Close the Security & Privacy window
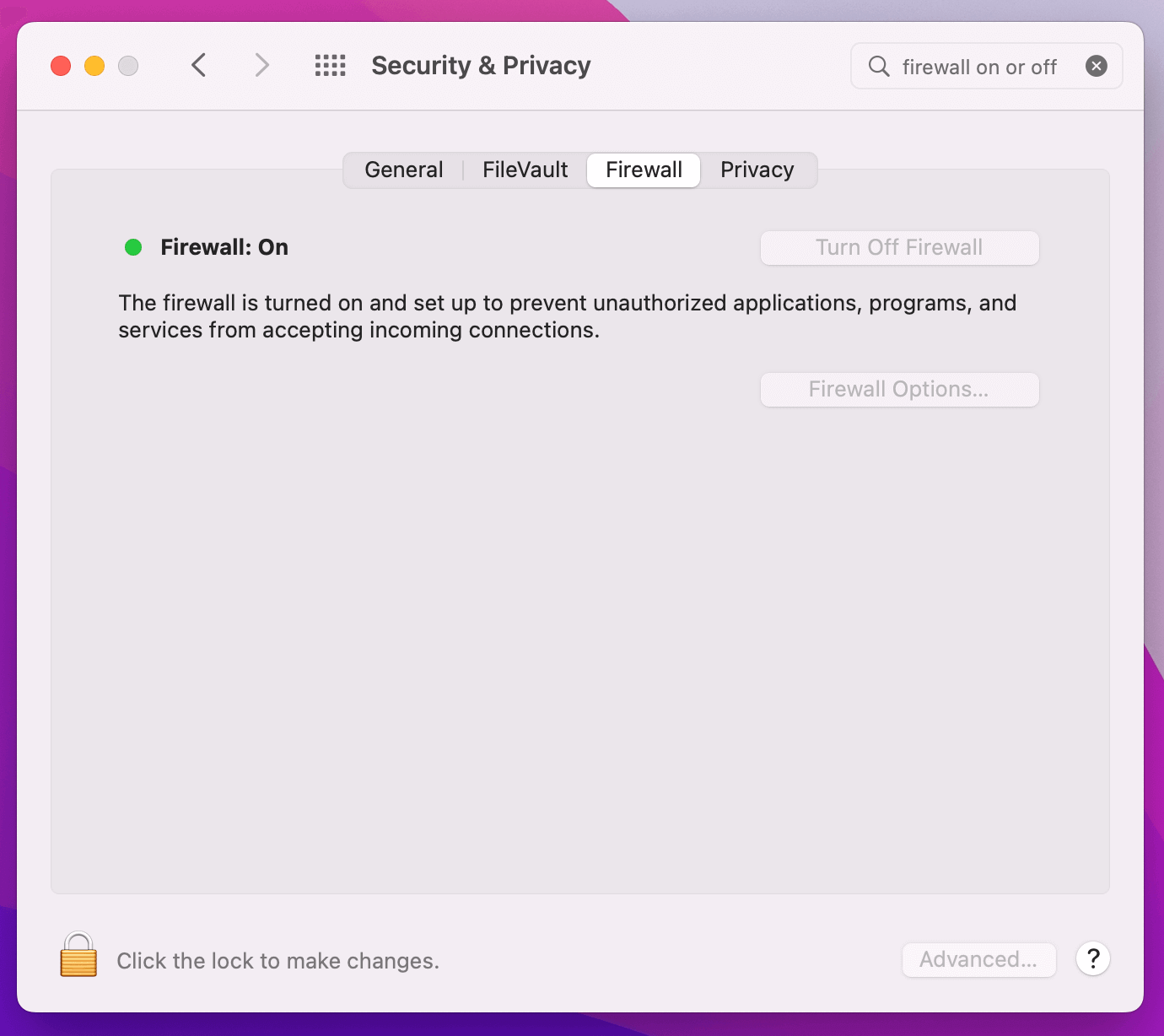This screenshot has width=1164, height=1036. (61, 66)
